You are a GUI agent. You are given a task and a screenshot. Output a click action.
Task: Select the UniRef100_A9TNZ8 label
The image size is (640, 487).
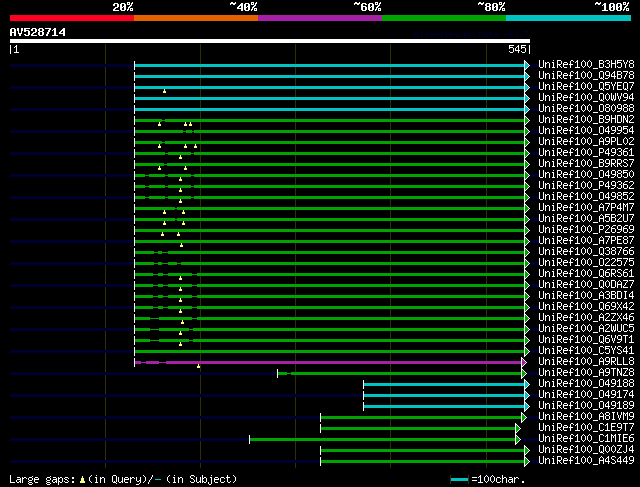[x=586, y=373]
